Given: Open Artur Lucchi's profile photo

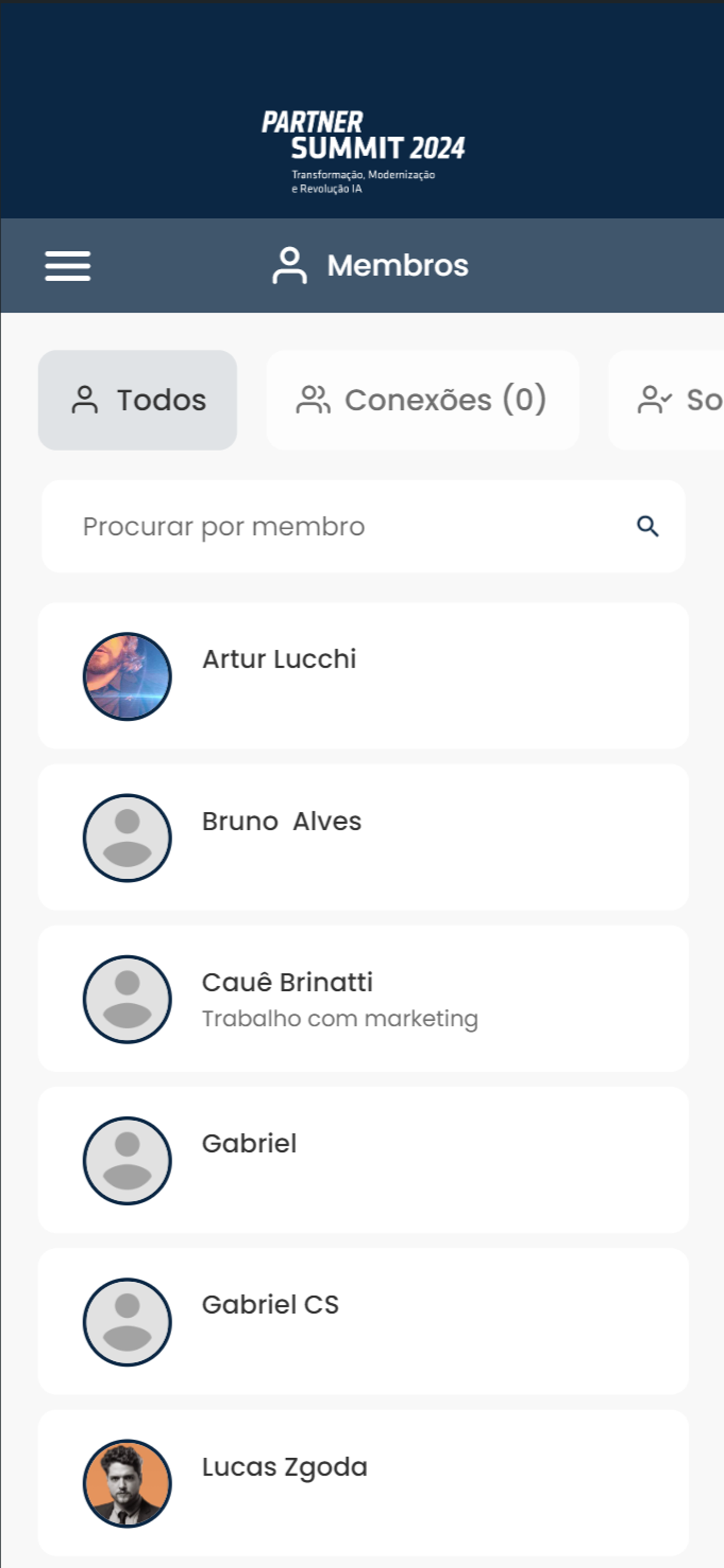Looking at the screenshot, I should click(127, 676).
